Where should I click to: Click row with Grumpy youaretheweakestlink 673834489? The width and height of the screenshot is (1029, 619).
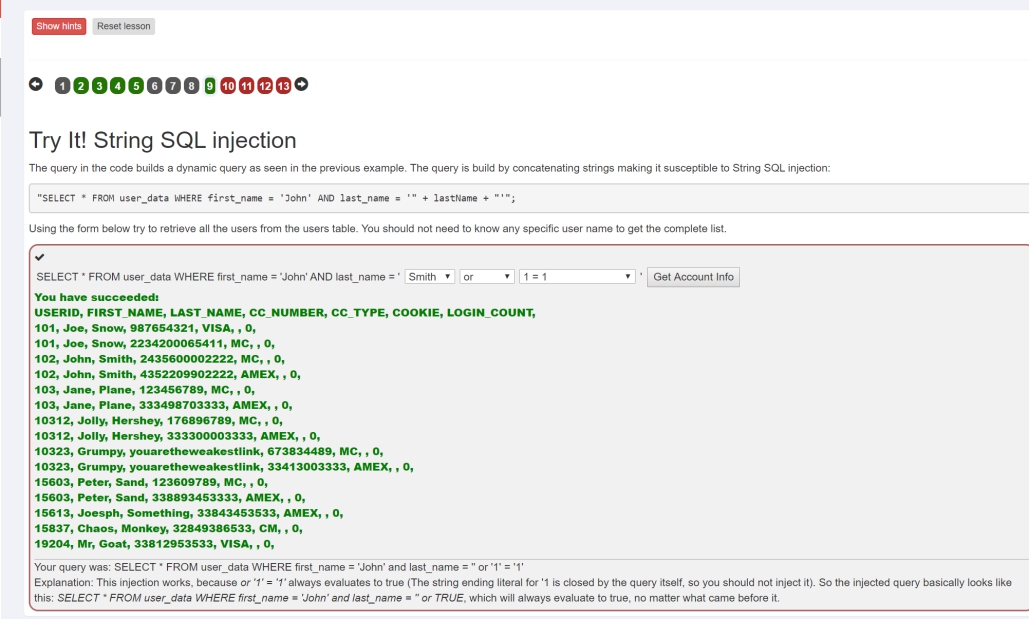(x=209, y=452)
